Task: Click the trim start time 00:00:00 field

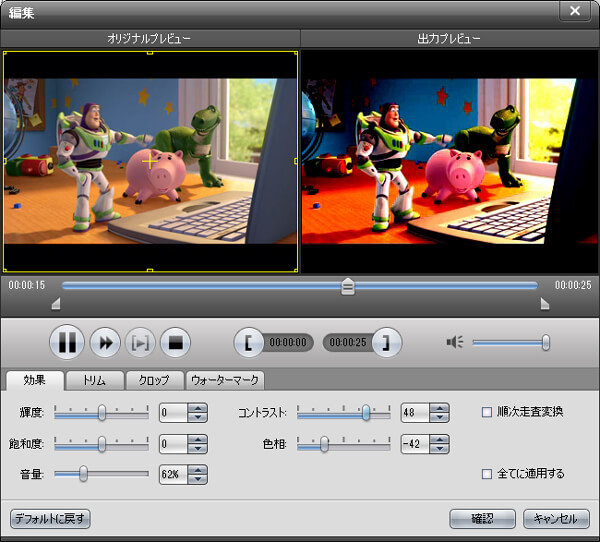Action: (x=288, y=343)
